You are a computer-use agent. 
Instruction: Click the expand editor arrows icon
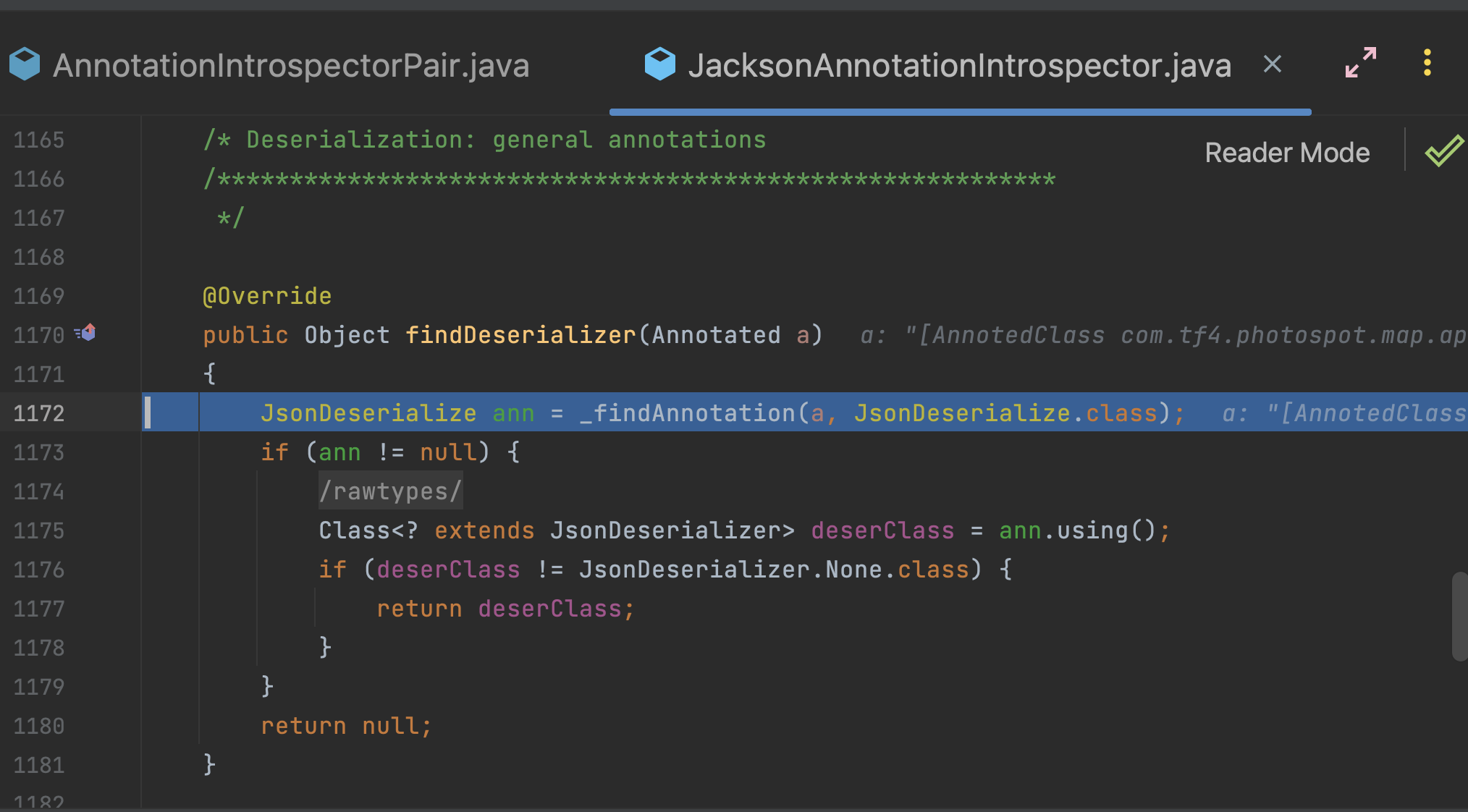[1360, 64]
